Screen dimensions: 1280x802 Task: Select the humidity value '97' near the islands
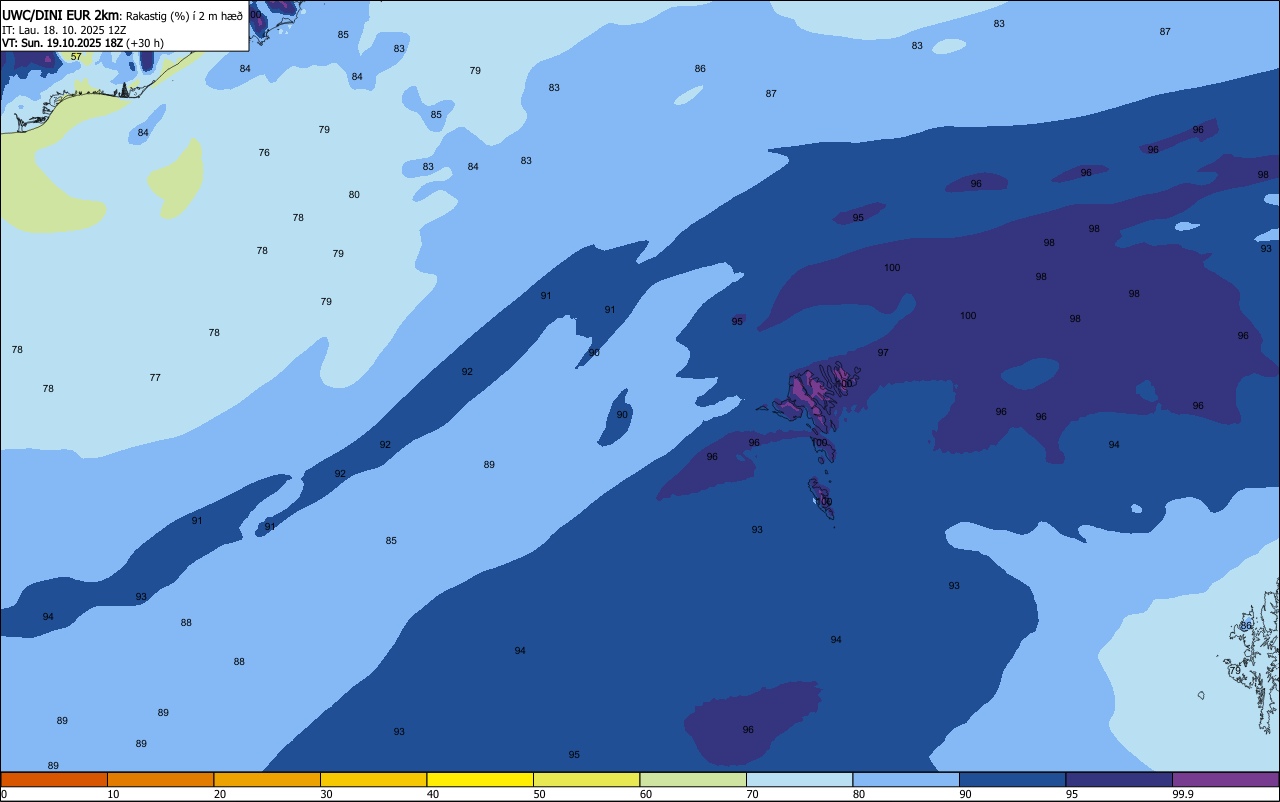883,353
